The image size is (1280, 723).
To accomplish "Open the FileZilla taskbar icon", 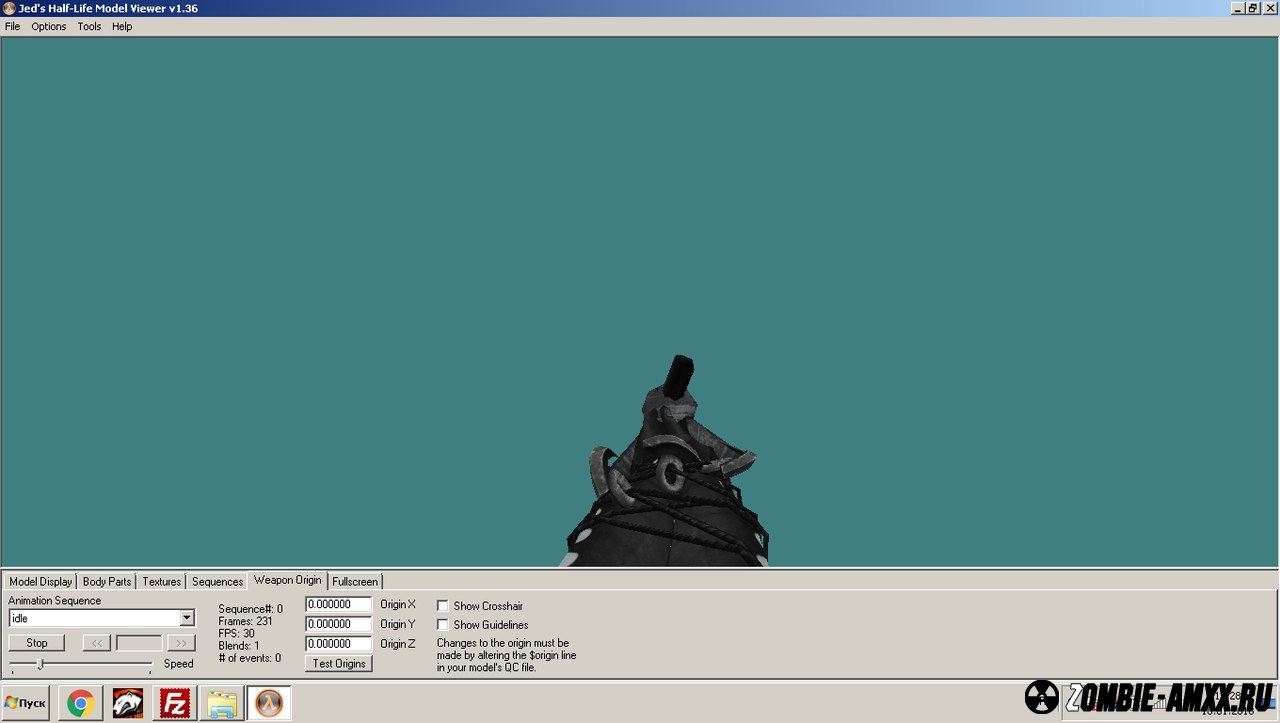I will pos(175,704).
